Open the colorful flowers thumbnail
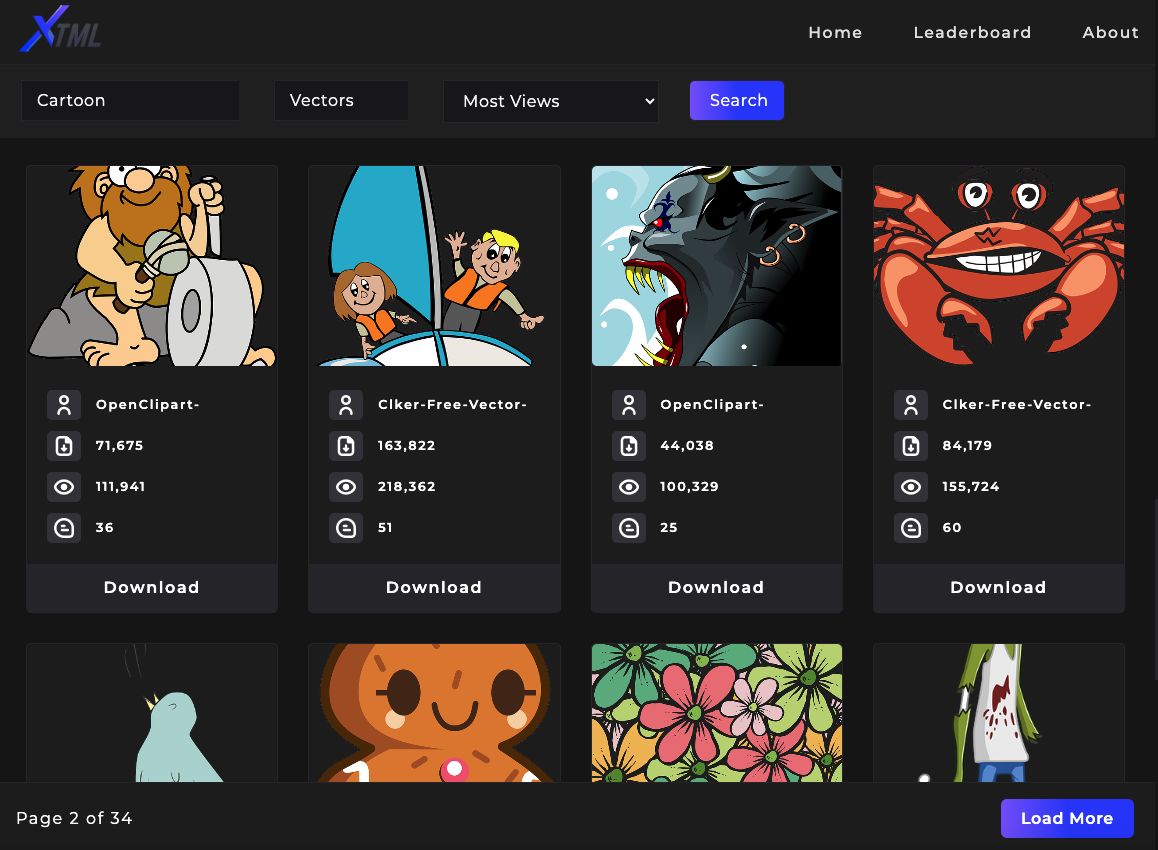The image size is (1158, 850). point(716,713)
